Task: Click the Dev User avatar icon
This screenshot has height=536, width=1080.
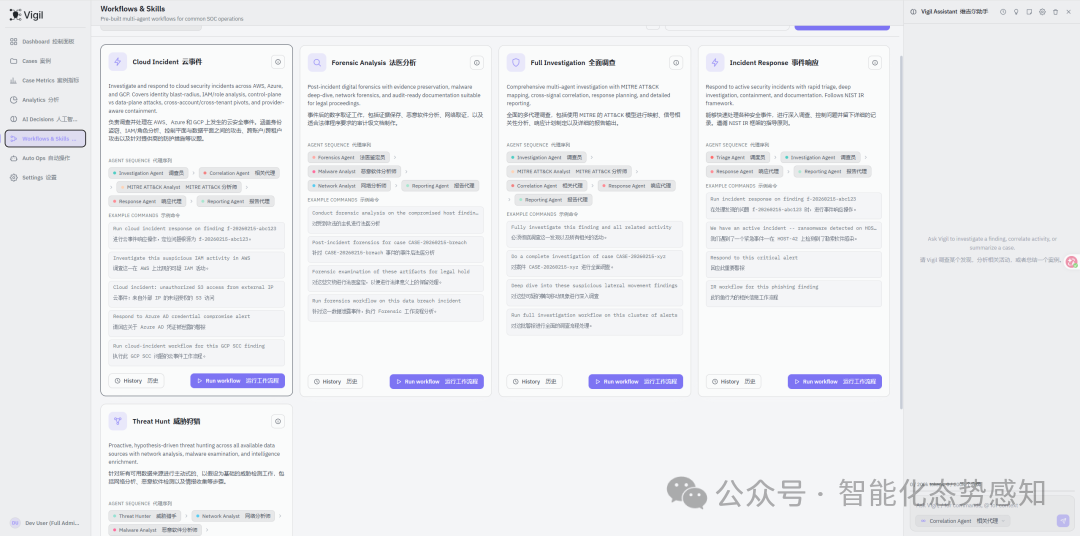Action: [x=14, y=523]
